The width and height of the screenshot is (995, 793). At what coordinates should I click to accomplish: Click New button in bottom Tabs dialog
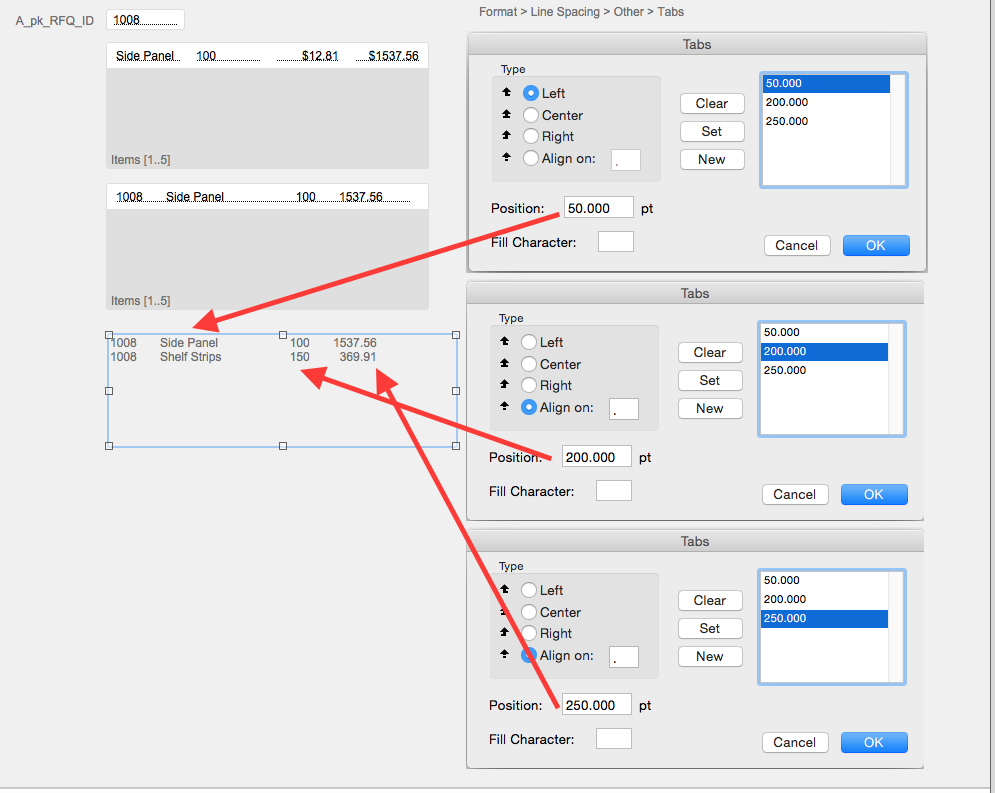pyautogui.click(x=710, y=656)
